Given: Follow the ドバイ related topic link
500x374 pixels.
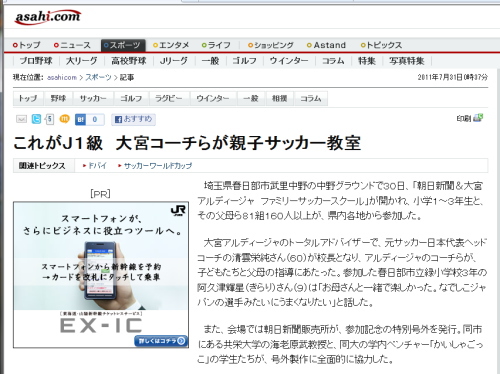Looking at the screenshot, I should [x=95, y=165].
